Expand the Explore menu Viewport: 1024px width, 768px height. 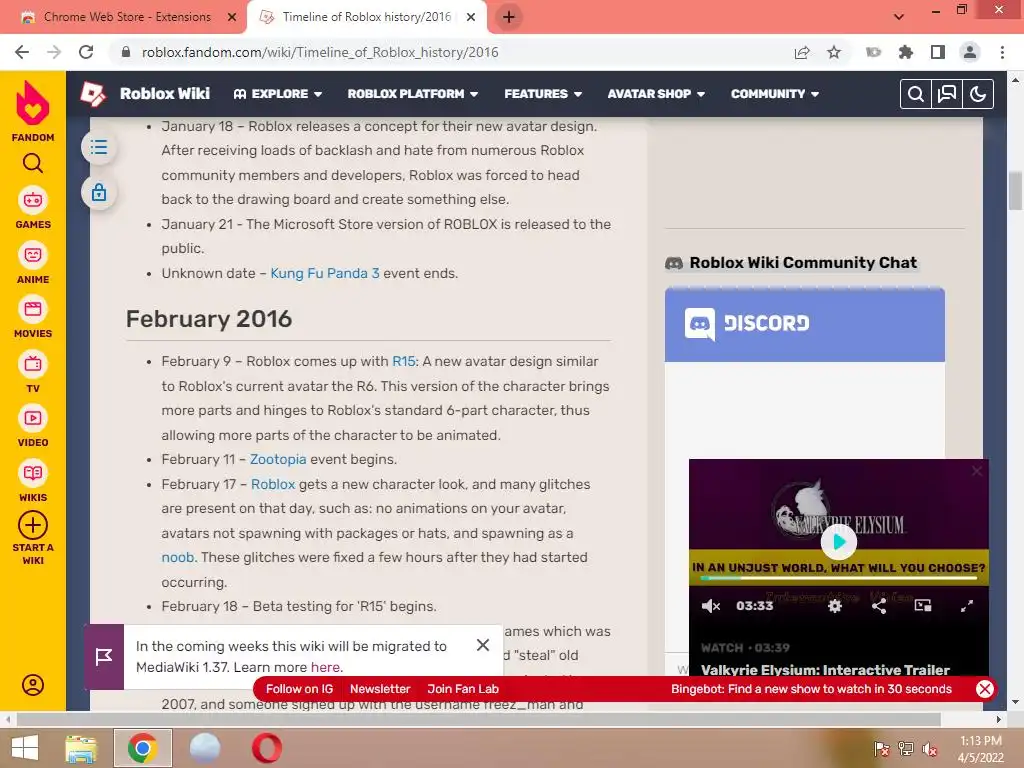[278, 94]
